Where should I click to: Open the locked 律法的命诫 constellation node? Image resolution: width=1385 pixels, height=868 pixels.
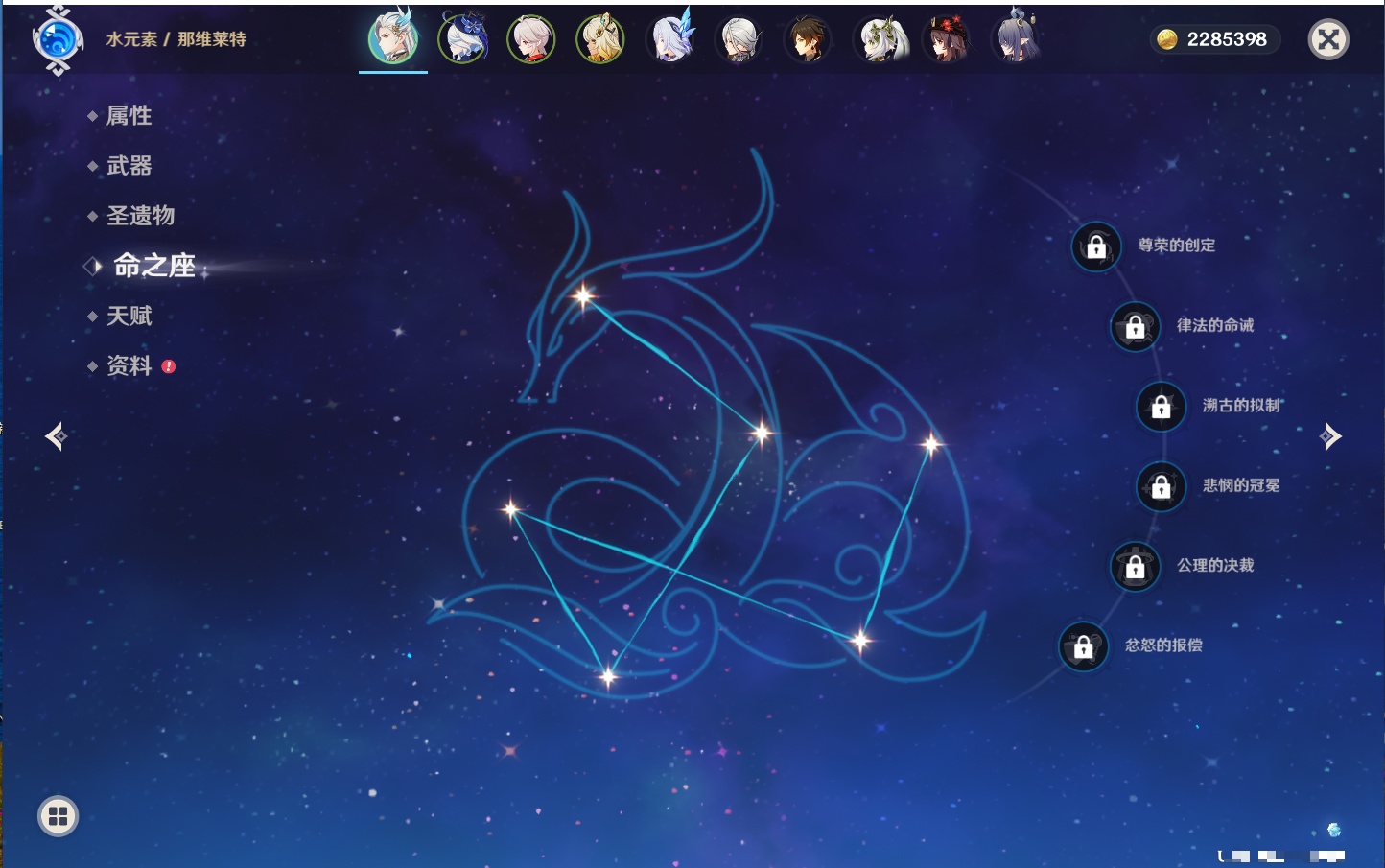click(x=1136, y=326)
